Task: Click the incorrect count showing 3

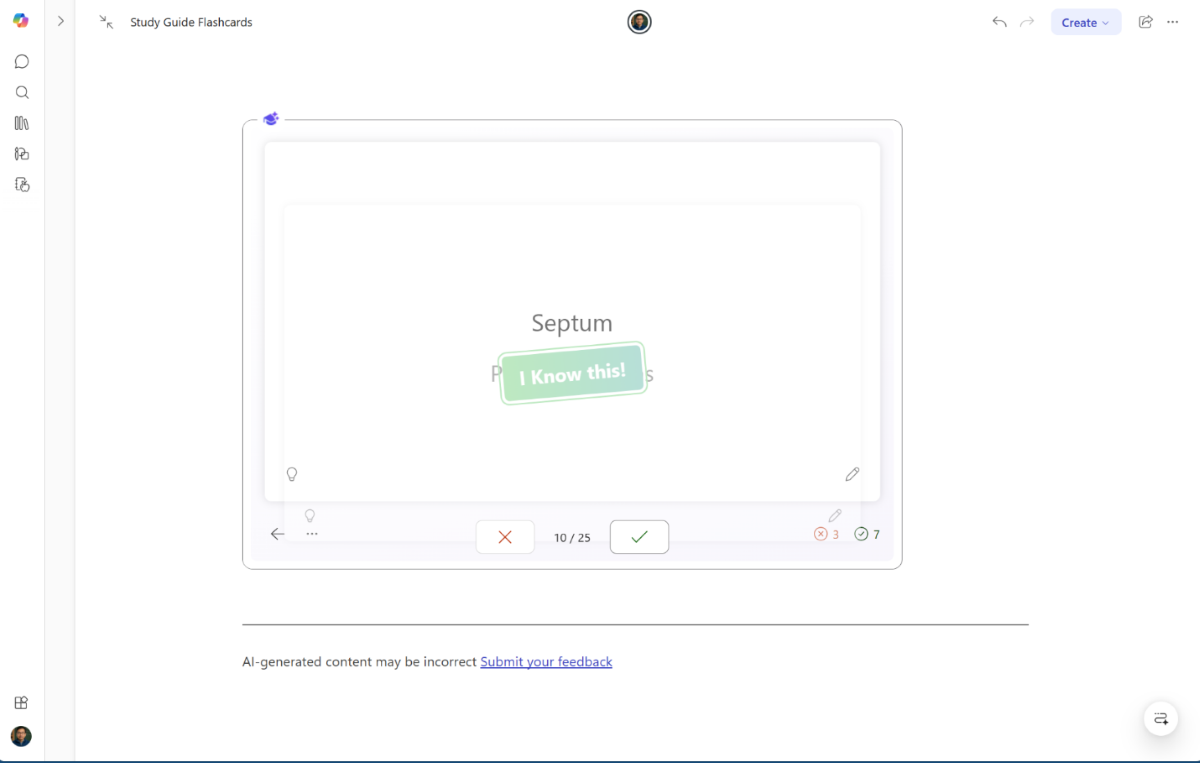Action: 827,534
